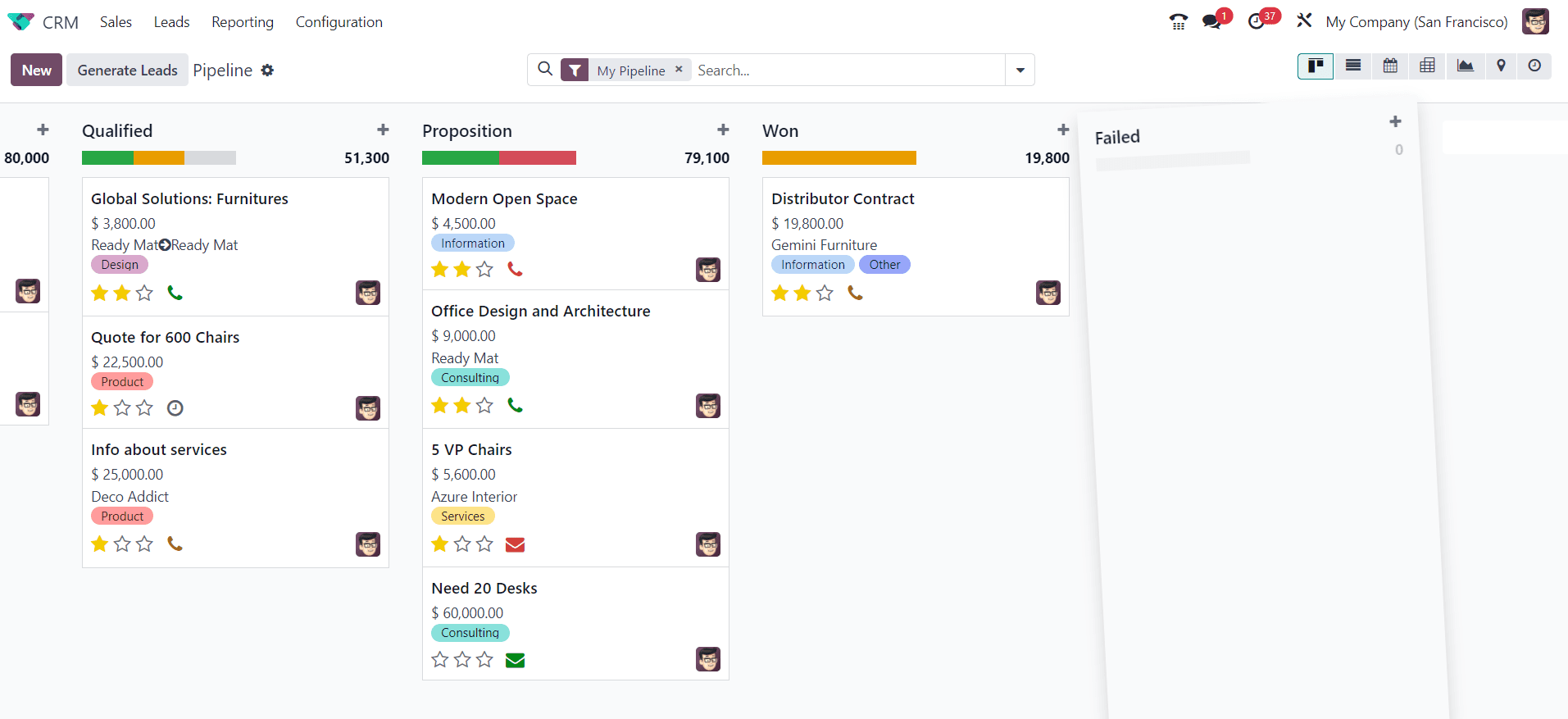Switch to Activity view
Viewport: 1568px width, 719px height.
(1534, 66)
